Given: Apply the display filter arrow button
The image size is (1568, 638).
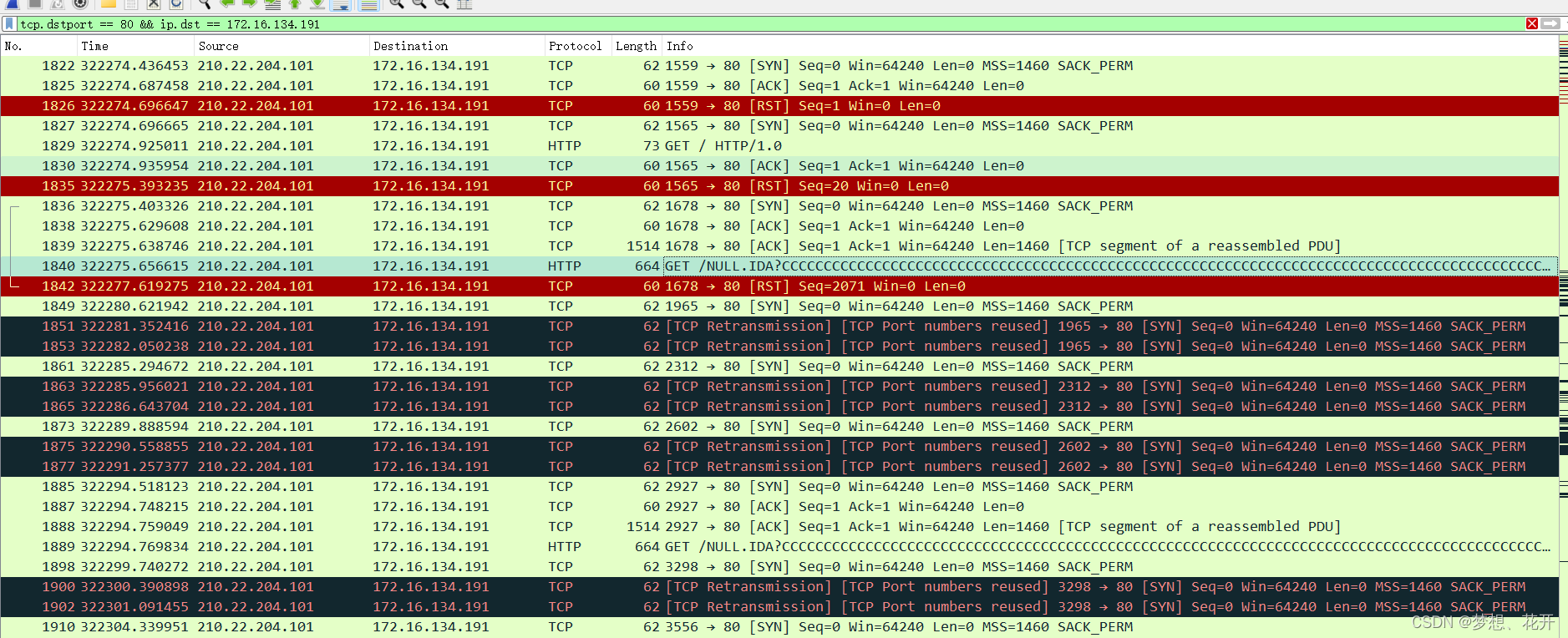Looking at the screenshot, I should pos(1550,23).
